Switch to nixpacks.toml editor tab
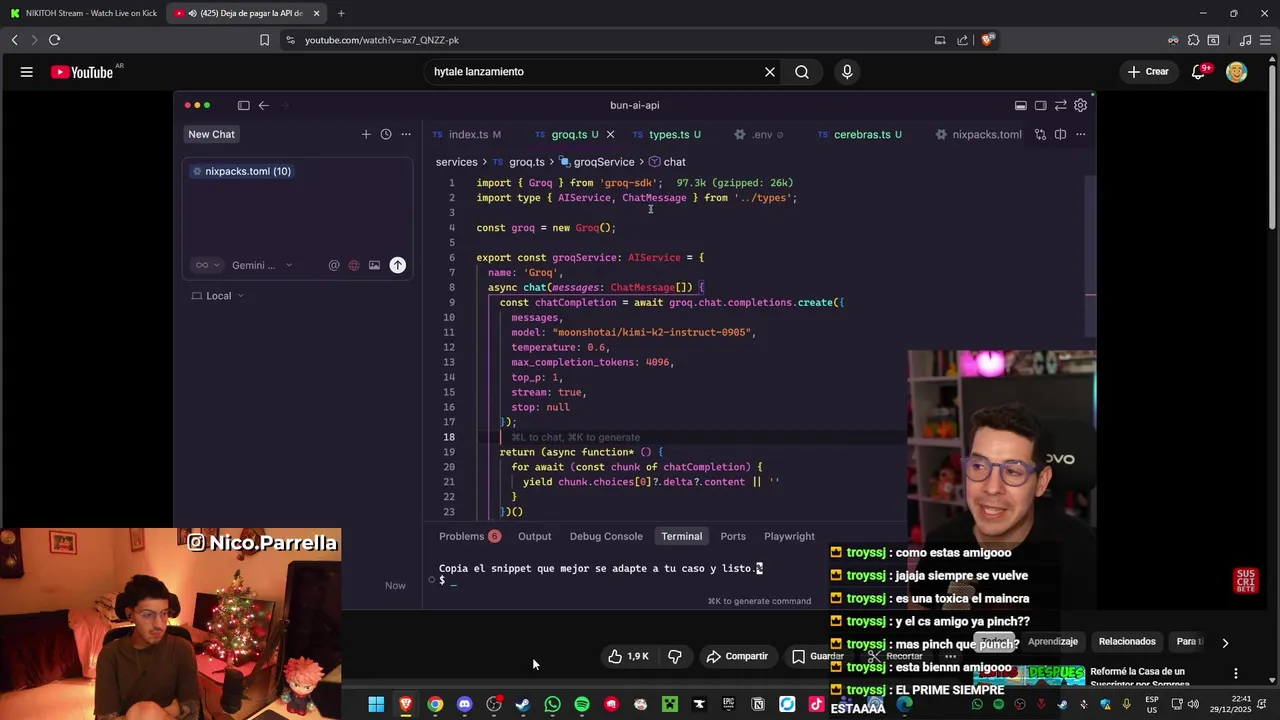The image size is (1280, 720). coord(978,134)
